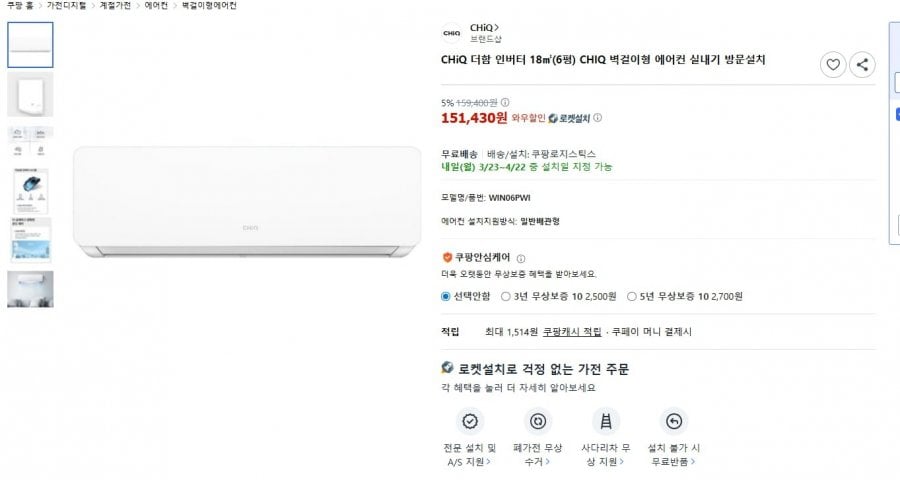Click info icon next to original price

pyautogui.click(x=505, y=102)
